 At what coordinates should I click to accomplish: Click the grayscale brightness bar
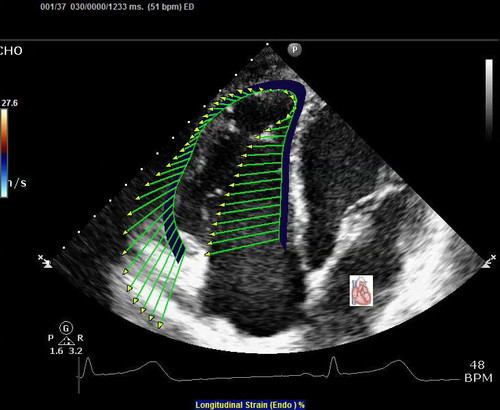click(489, 99)
